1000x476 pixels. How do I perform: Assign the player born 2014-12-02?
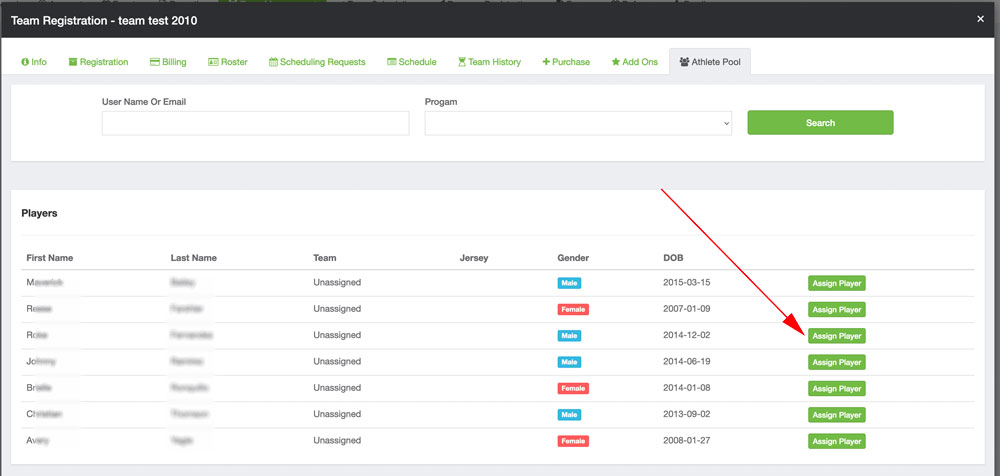(x=837, y=336)
